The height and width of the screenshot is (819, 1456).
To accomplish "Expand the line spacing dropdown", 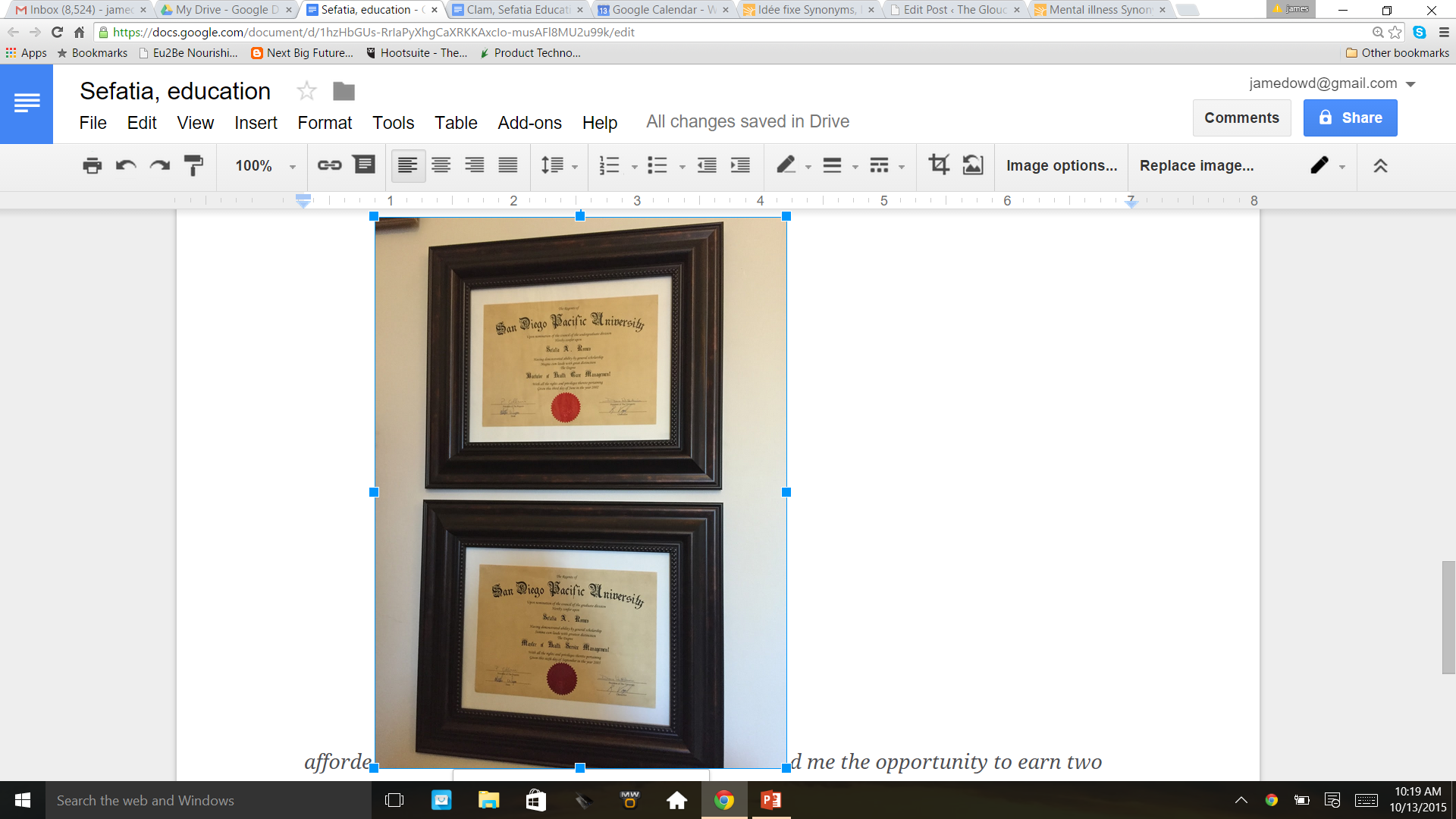I will [x=559, y=165].
